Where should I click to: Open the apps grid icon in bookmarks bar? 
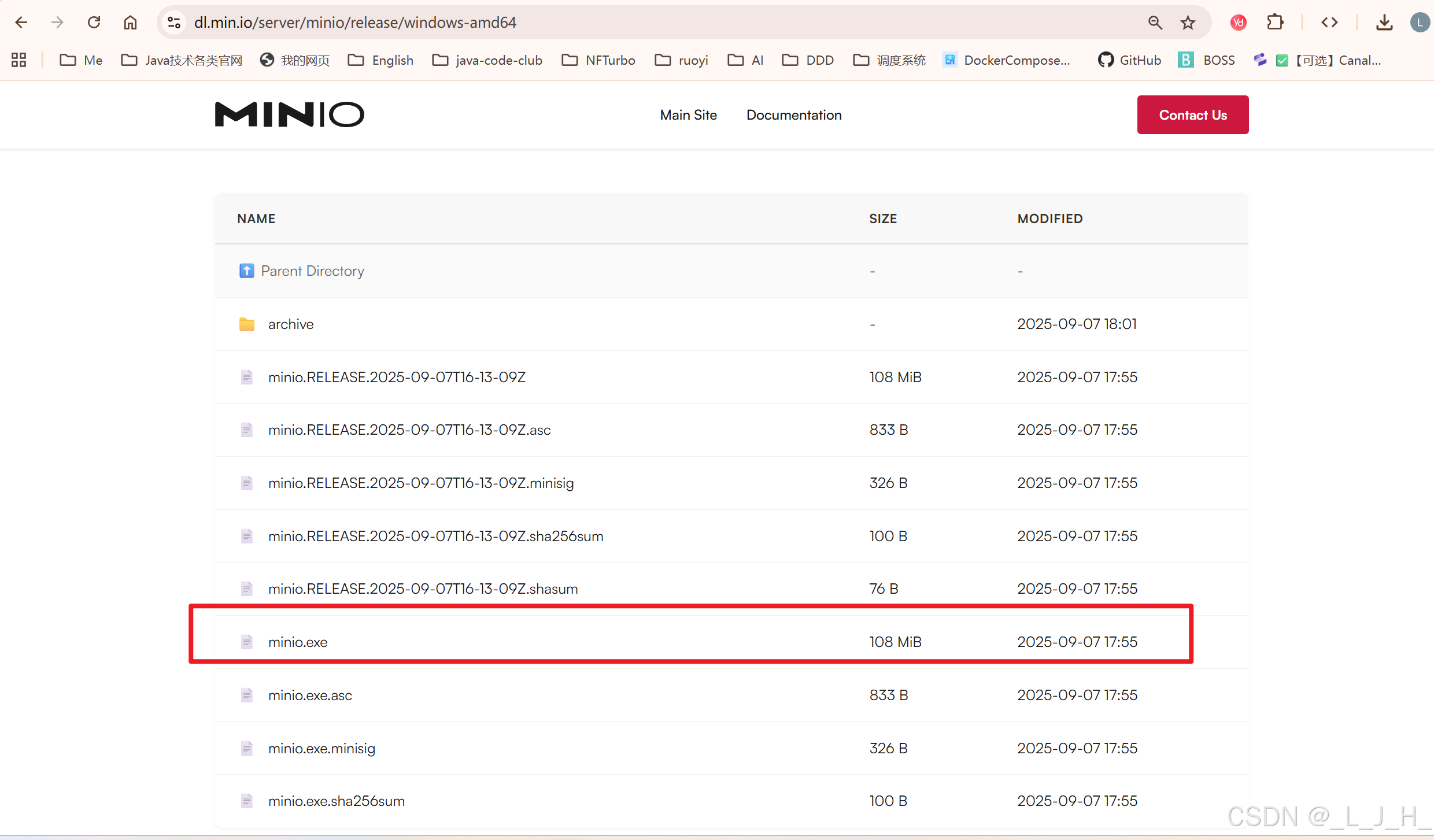(x=19, y=60)
